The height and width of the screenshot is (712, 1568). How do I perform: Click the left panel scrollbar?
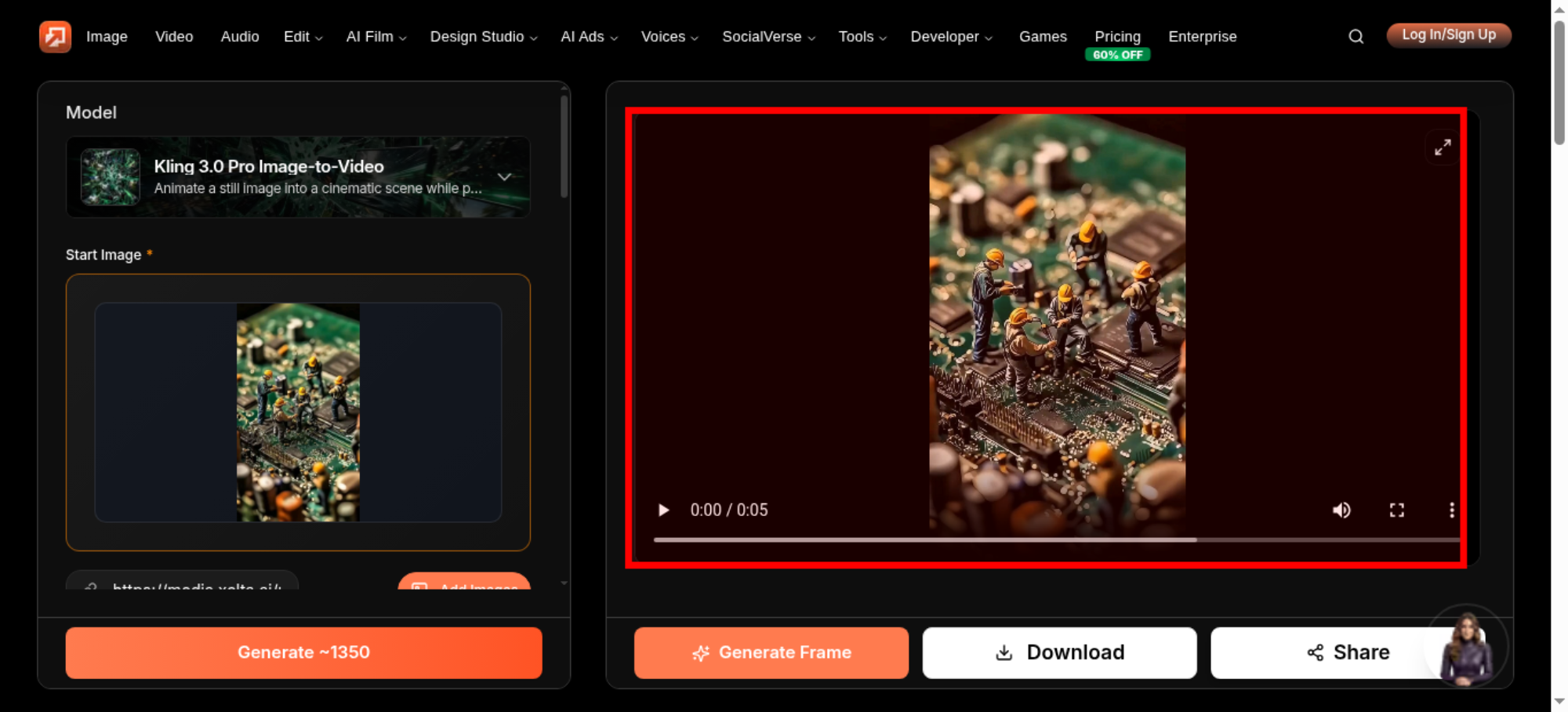click(x=564, y=147)
